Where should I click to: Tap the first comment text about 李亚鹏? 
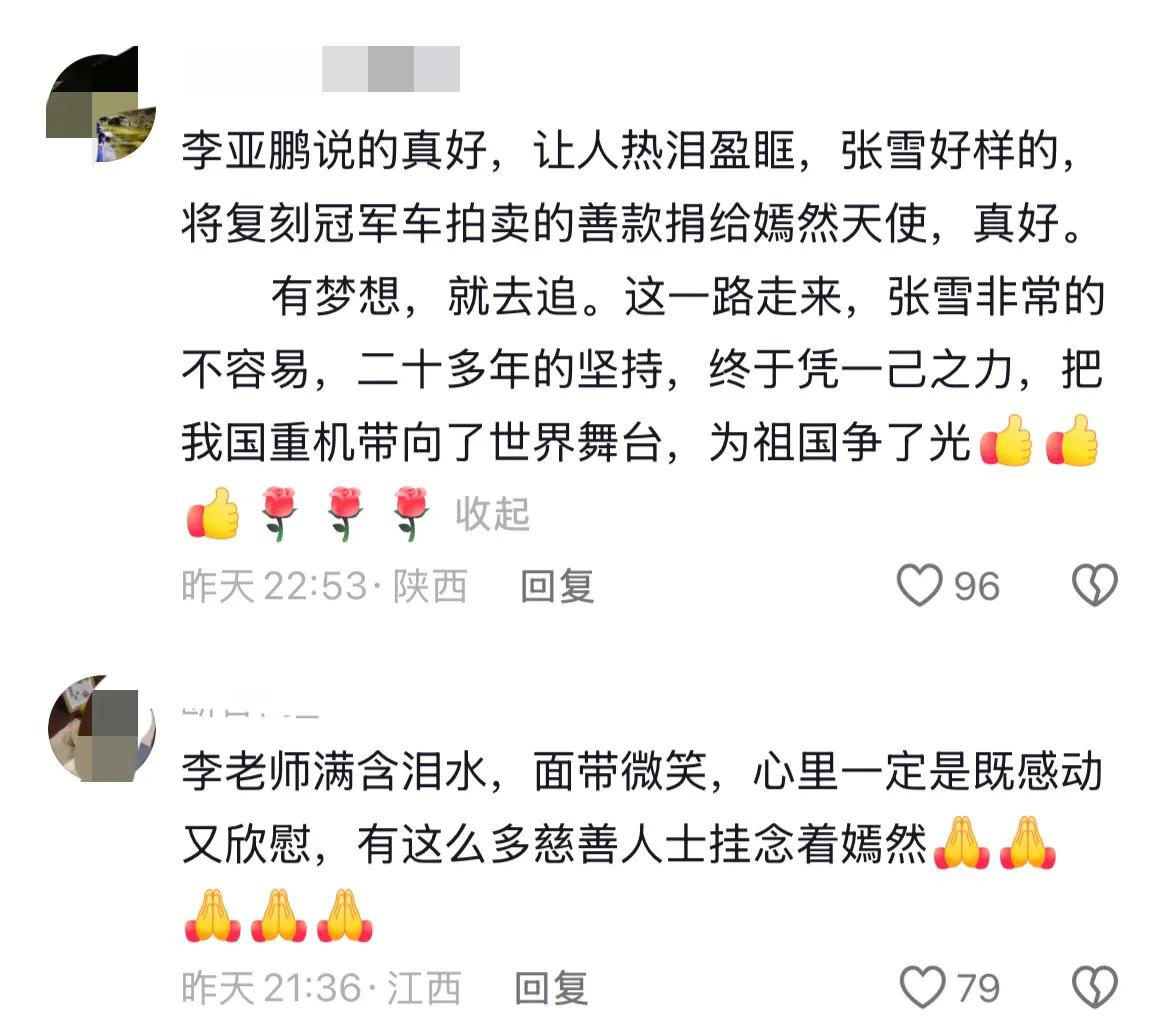click(642, 332)
